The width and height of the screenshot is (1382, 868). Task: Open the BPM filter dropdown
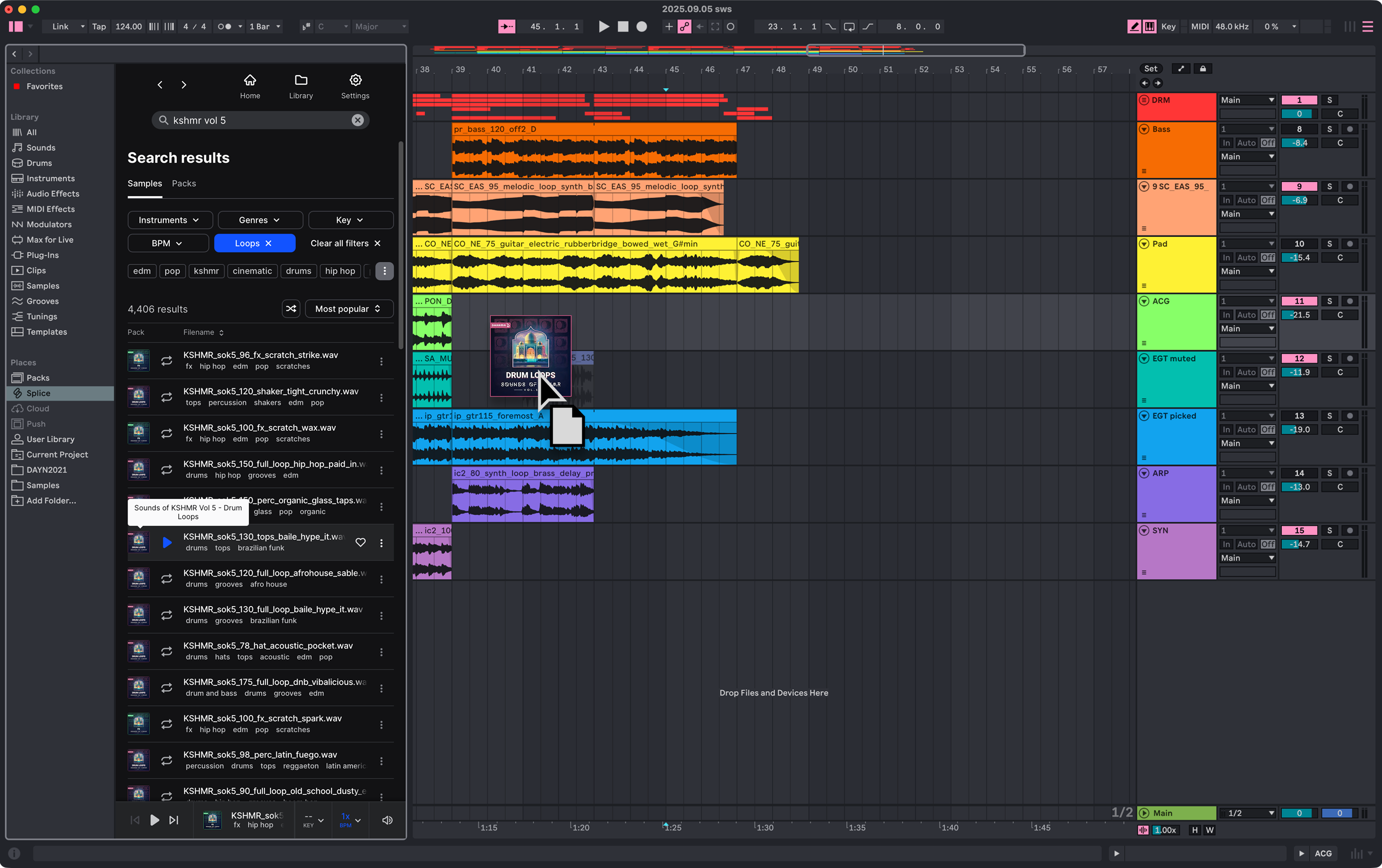168,244
